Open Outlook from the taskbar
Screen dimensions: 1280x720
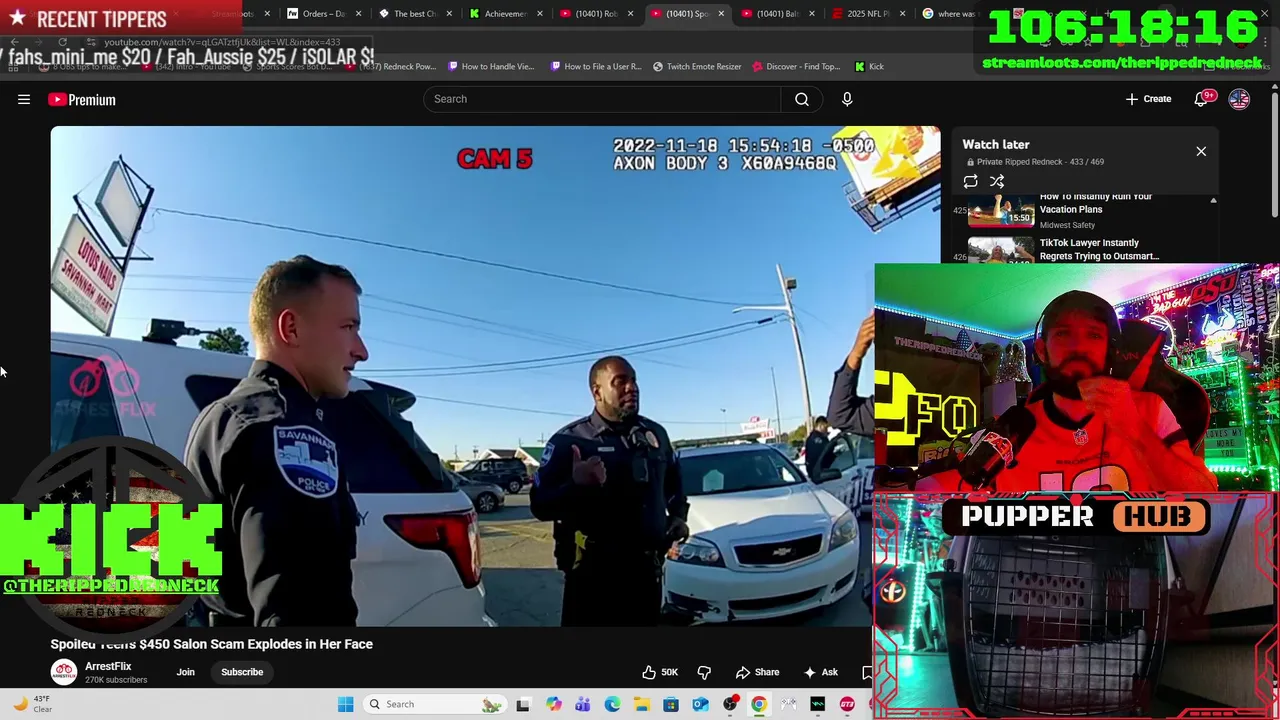click(700, 704)
